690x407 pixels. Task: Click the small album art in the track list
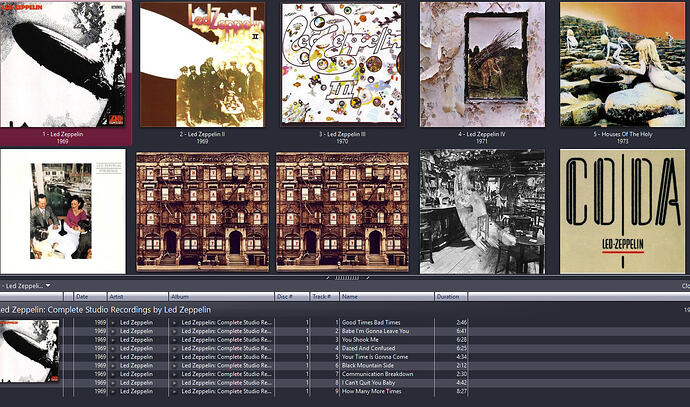tap(29, 351)
